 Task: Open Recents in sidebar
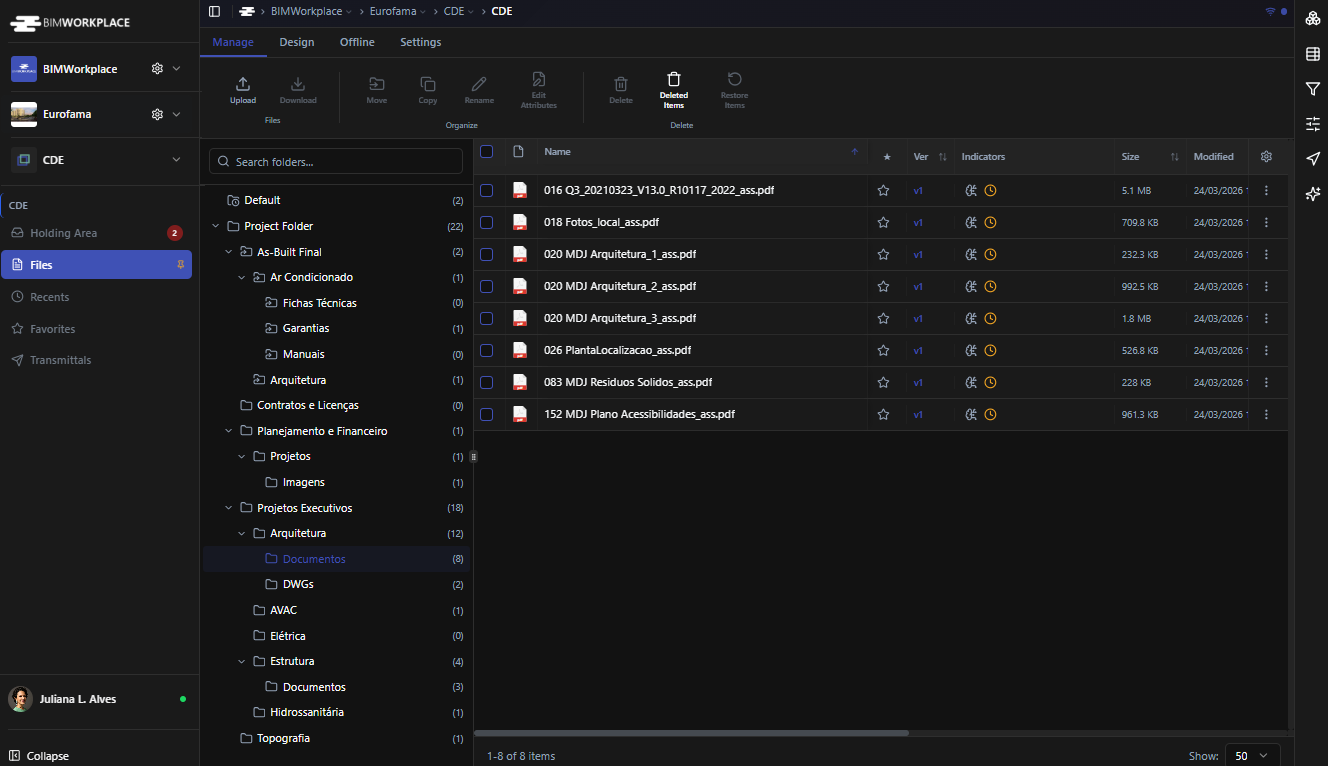pyautogui.click(x=96, y=297)
